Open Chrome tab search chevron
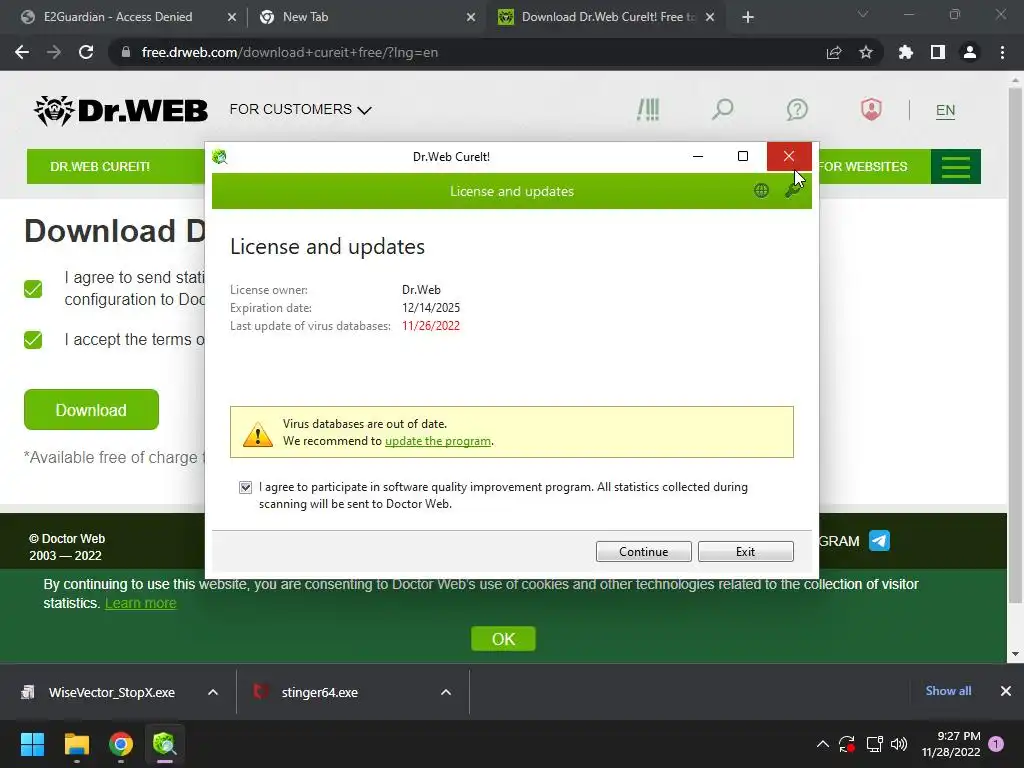This screenshot has width=1024, height=768. point(863,14)
